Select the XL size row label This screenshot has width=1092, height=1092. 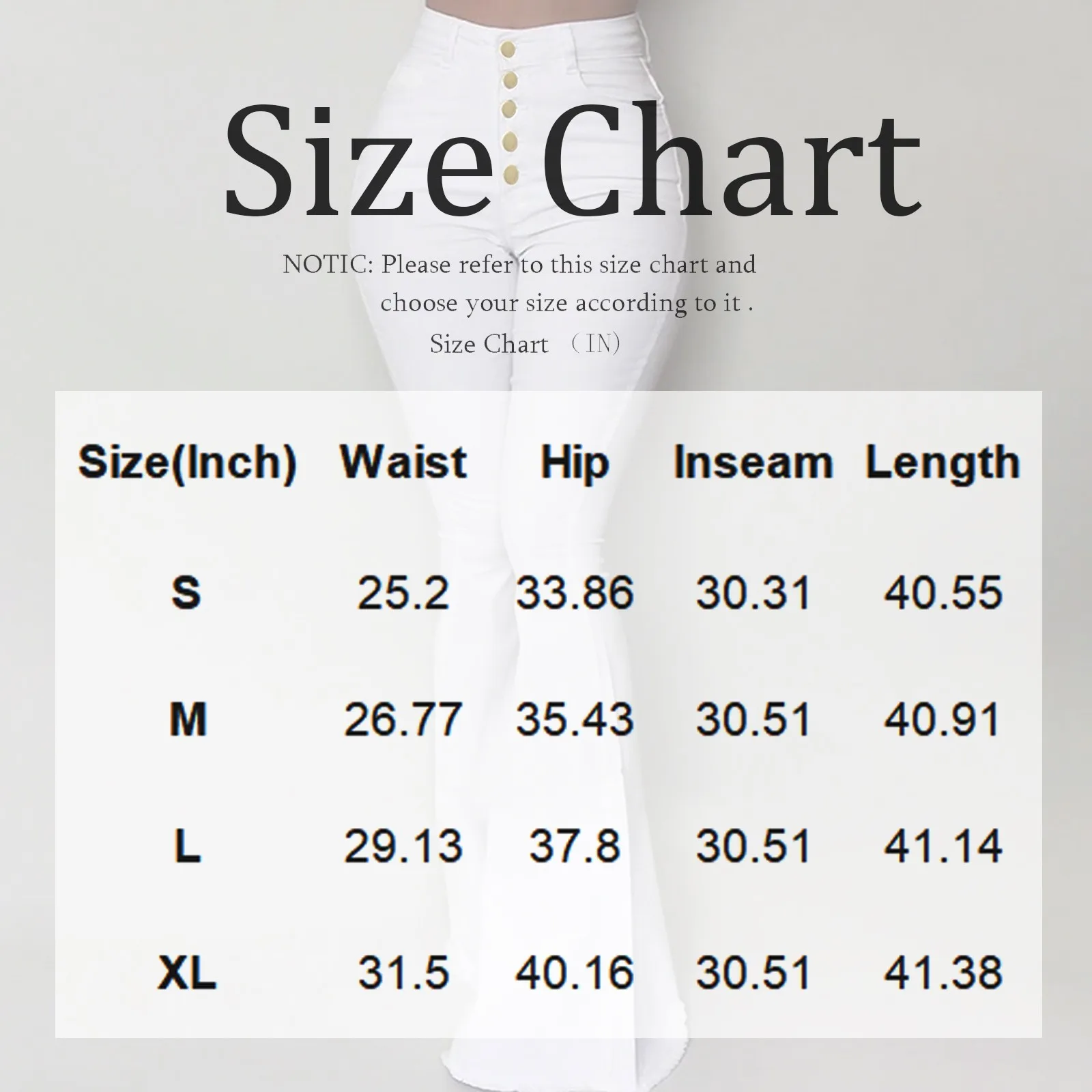[187, 972]
